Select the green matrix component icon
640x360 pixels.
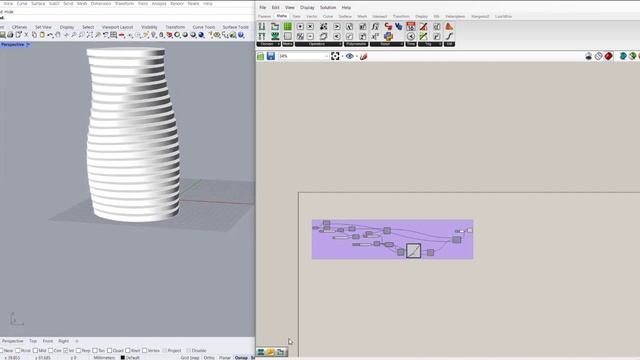288,27
